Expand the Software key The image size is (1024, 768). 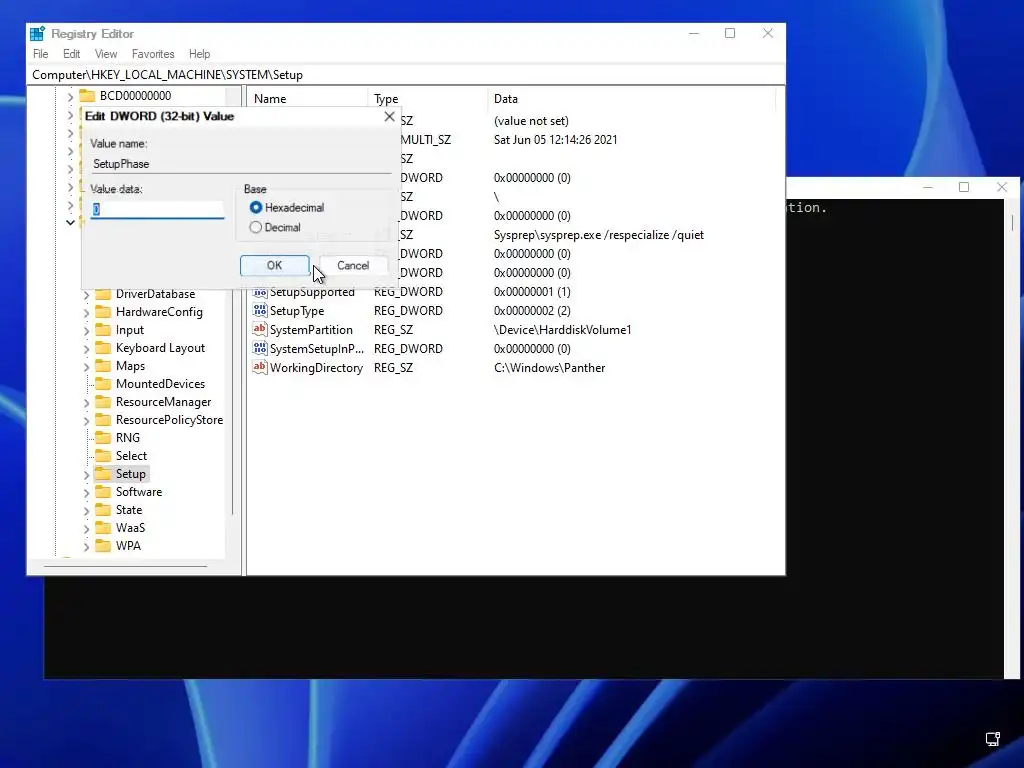pyautogui.click(x=86, y=492)
